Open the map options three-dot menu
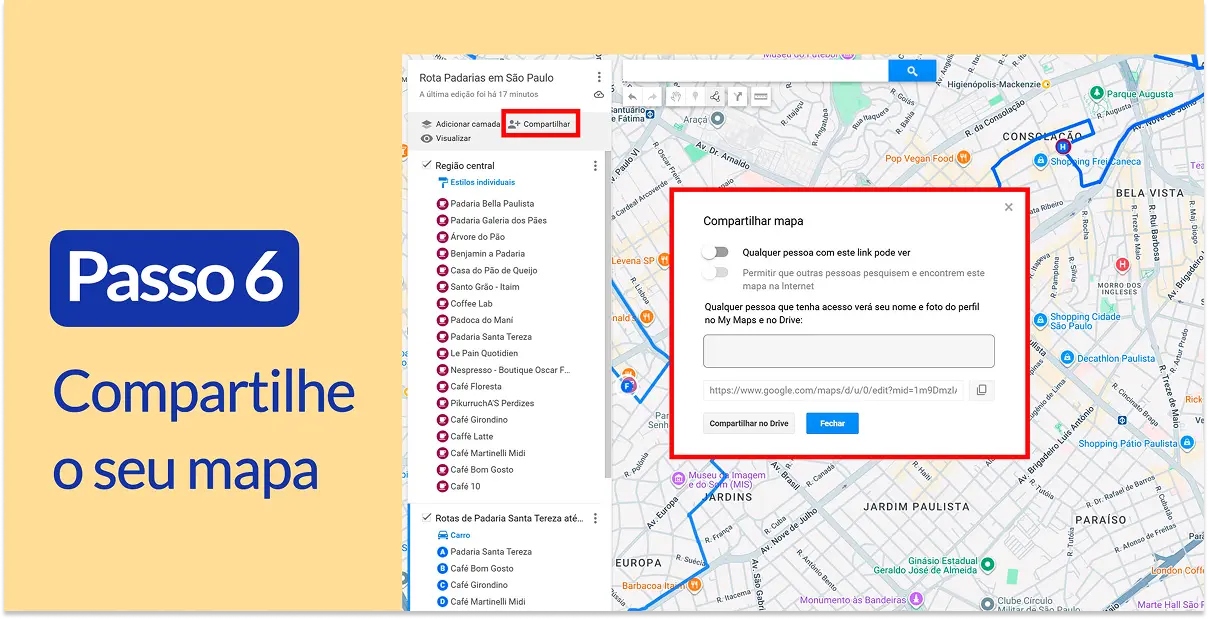Image resolution: width=1208 pixels, height=619 pixels. [598, 77]
